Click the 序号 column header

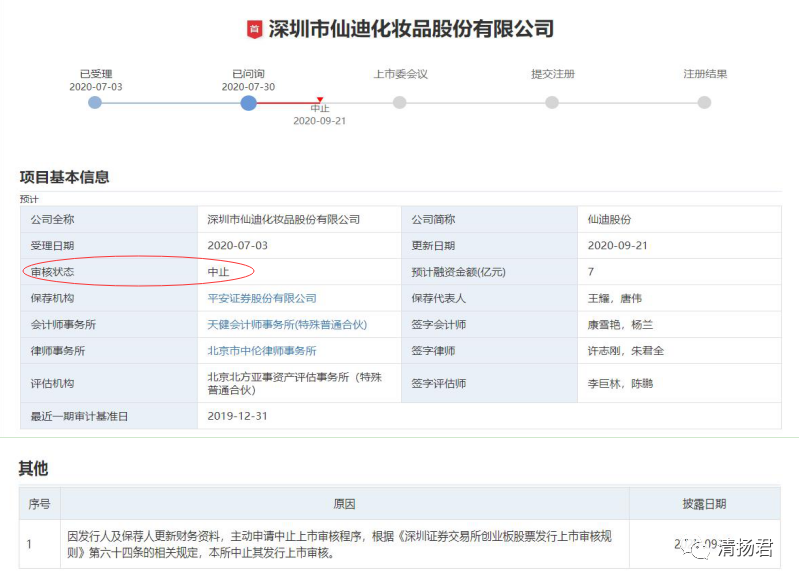[x=40, y=504]
